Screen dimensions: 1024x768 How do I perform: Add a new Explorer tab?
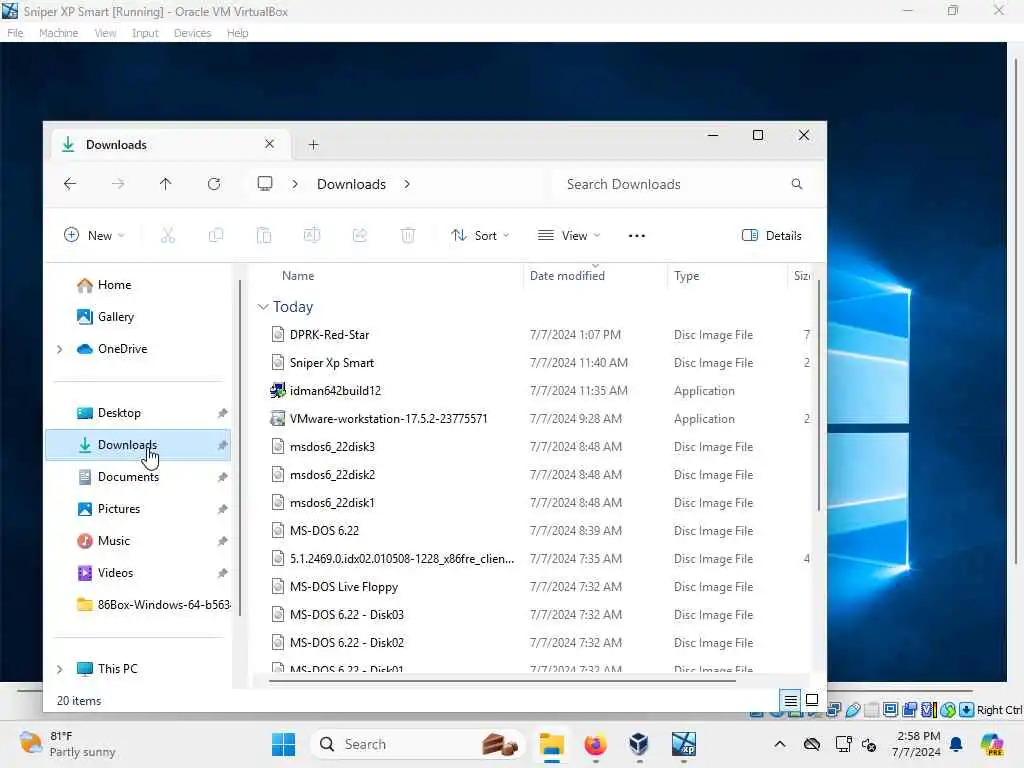tap(313, 144)
